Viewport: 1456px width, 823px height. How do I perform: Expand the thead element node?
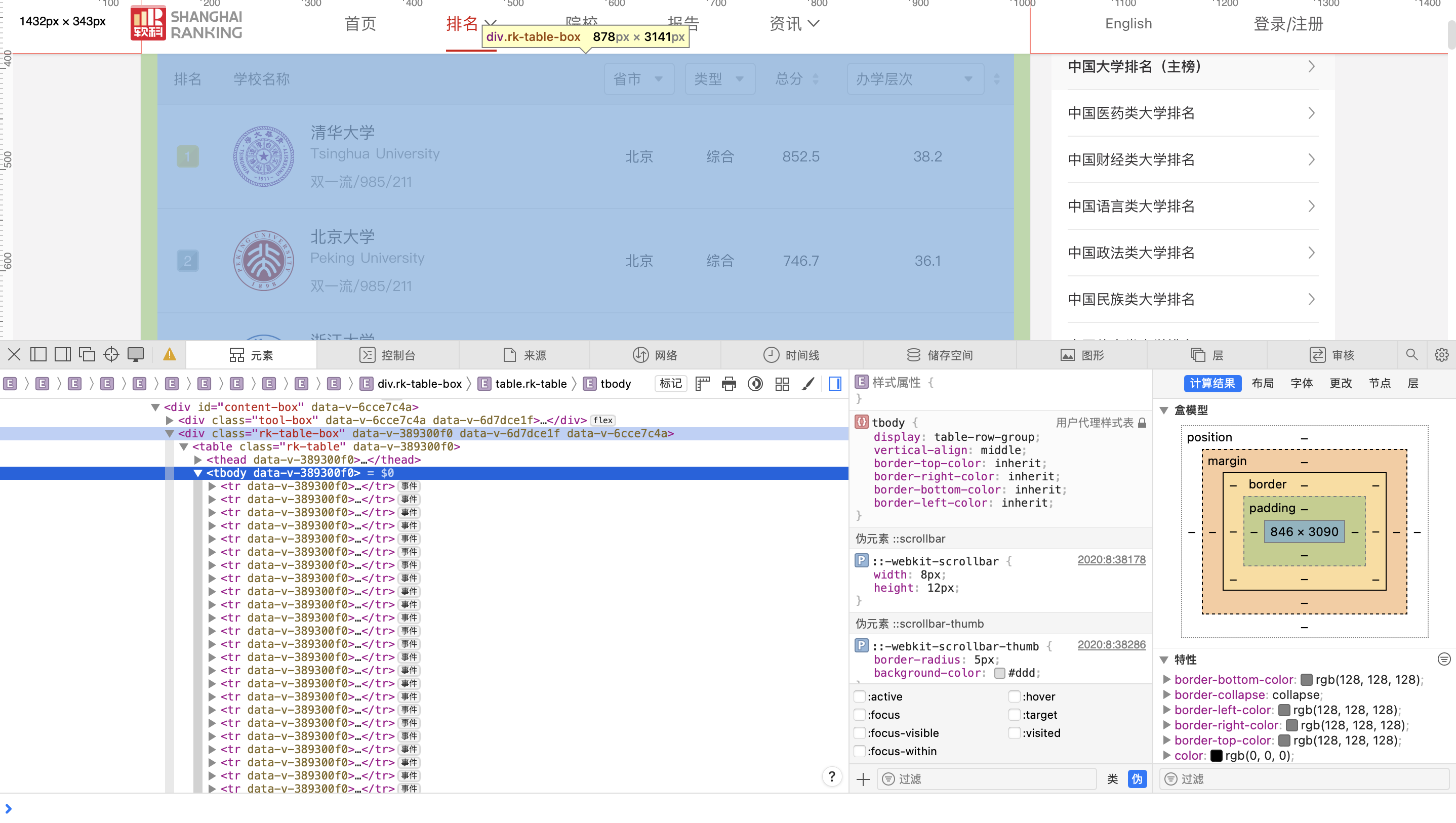click(x=198, y=460)
